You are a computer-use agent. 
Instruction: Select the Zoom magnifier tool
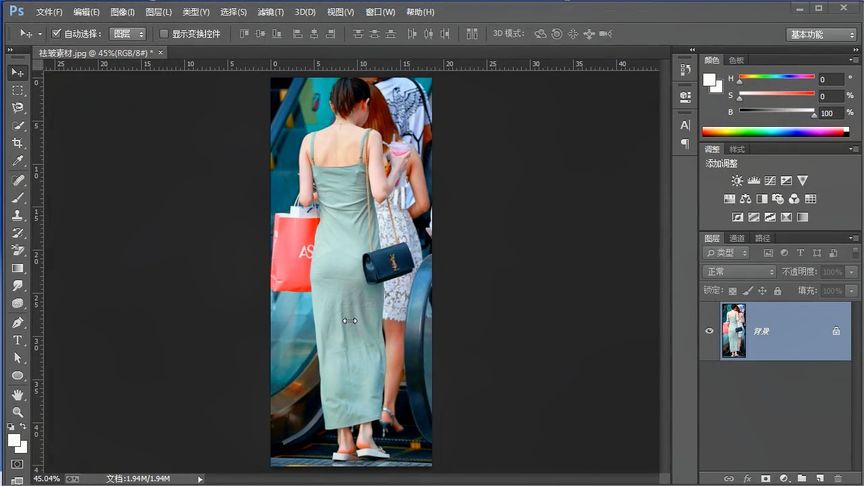17,412
